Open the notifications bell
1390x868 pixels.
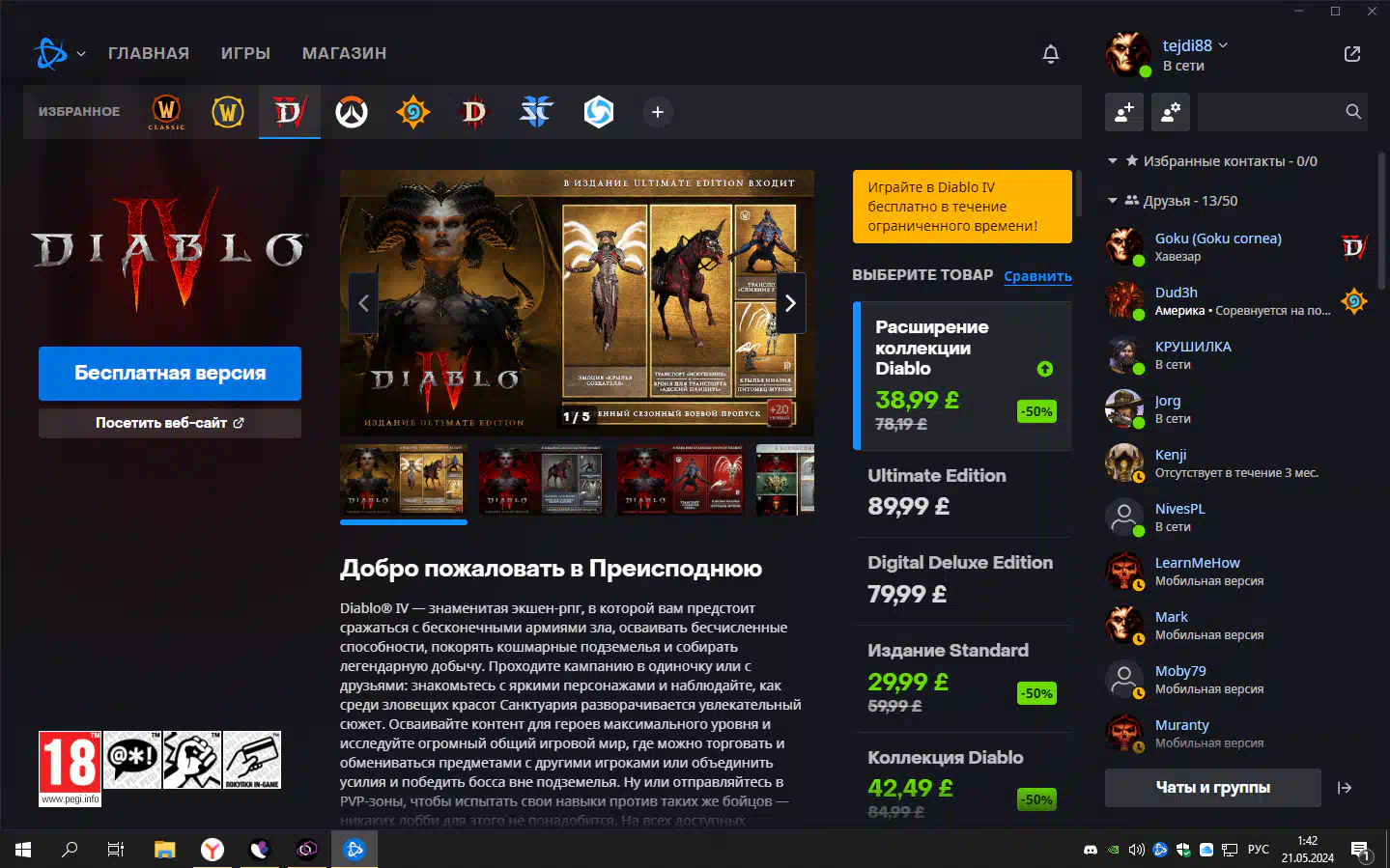coord(1051,54)
